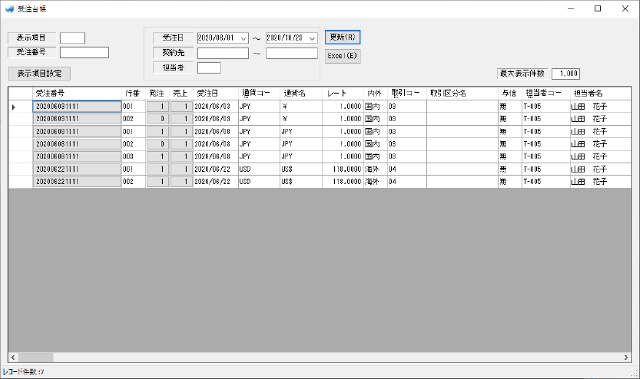Click the current row indicator arrow
This screenshot has height=379, width=640.
click(x=13, y=107)
